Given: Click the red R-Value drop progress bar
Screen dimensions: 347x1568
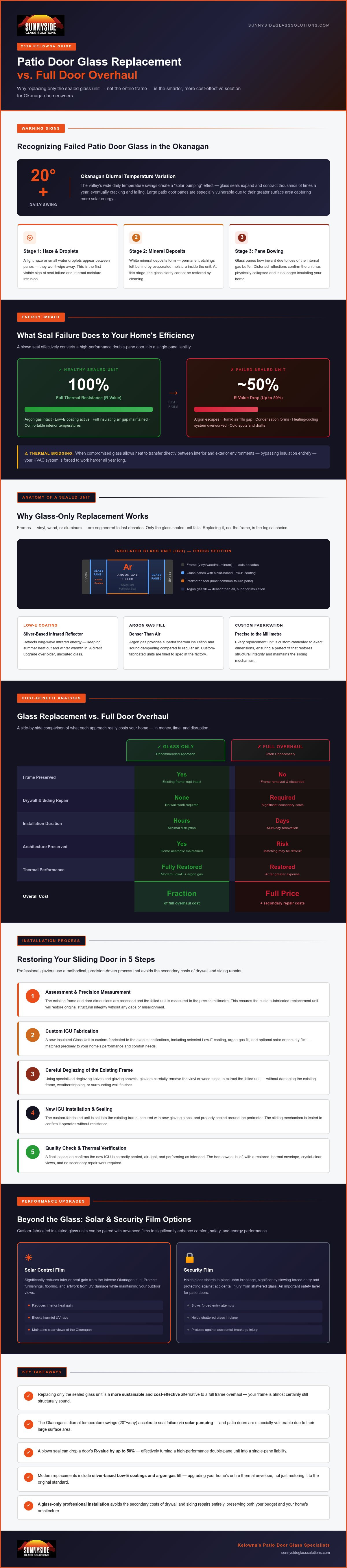Looking at the screenshot, I should click(226, 409).
